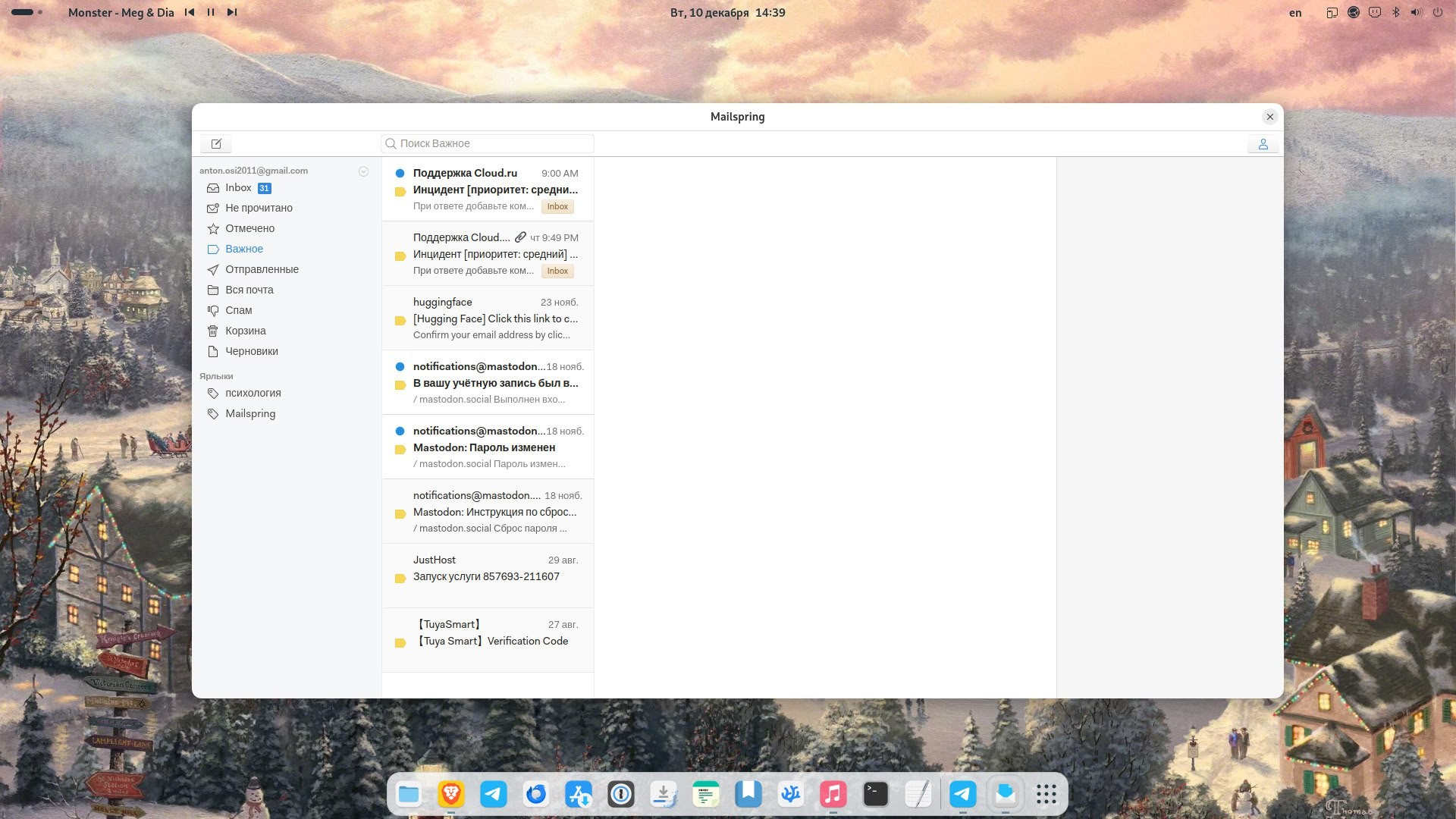Click the search Важное field
Viewport: 1456px width, 819px height.
(488, 143)
